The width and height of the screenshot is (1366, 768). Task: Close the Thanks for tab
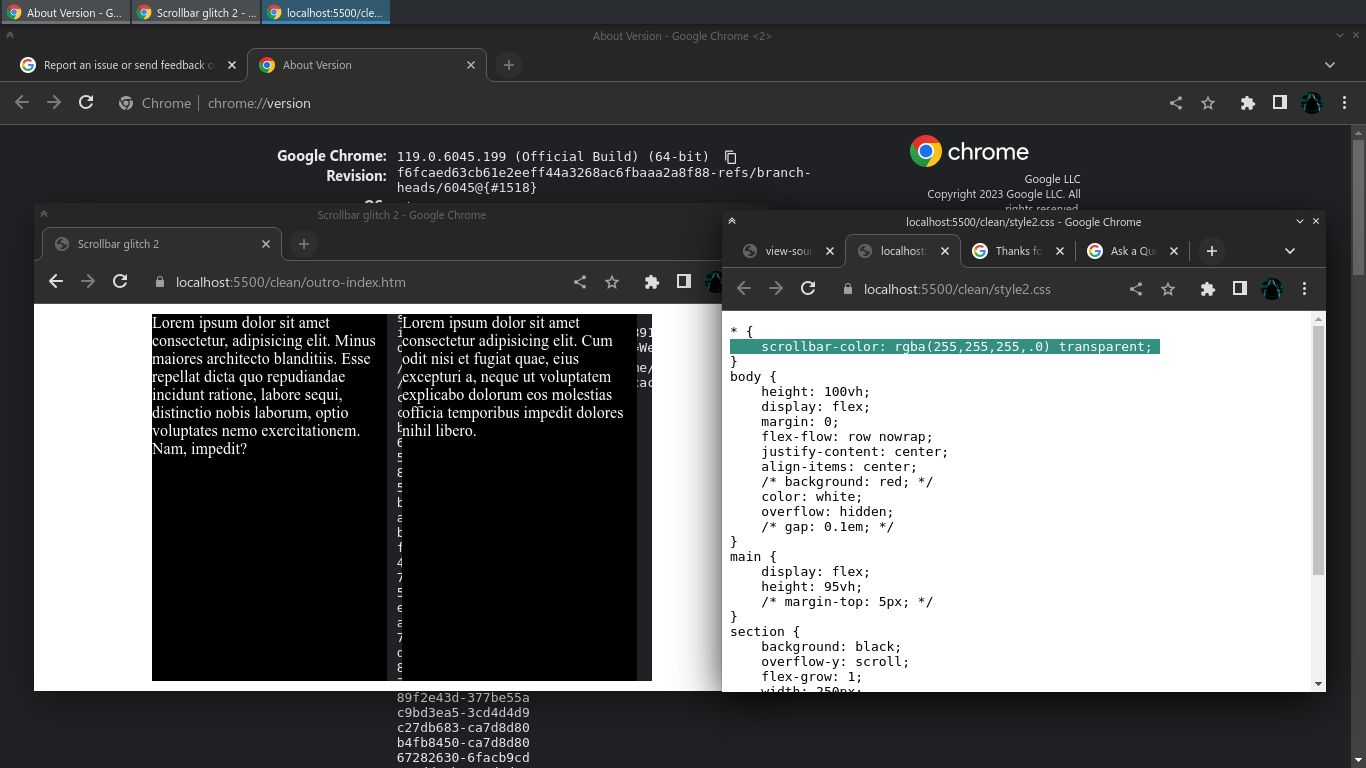pos(1059,251)
